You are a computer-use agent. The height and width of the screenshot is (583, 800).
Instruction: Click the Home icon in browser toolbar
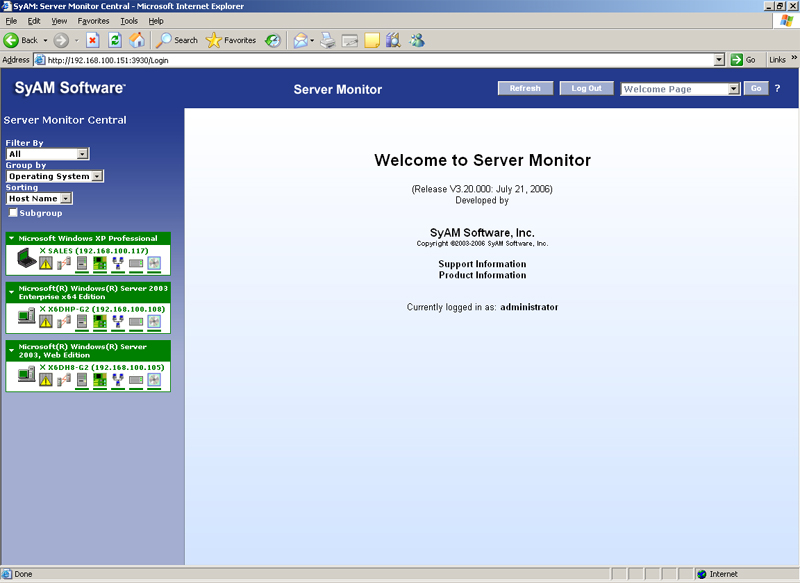point(137,40)
